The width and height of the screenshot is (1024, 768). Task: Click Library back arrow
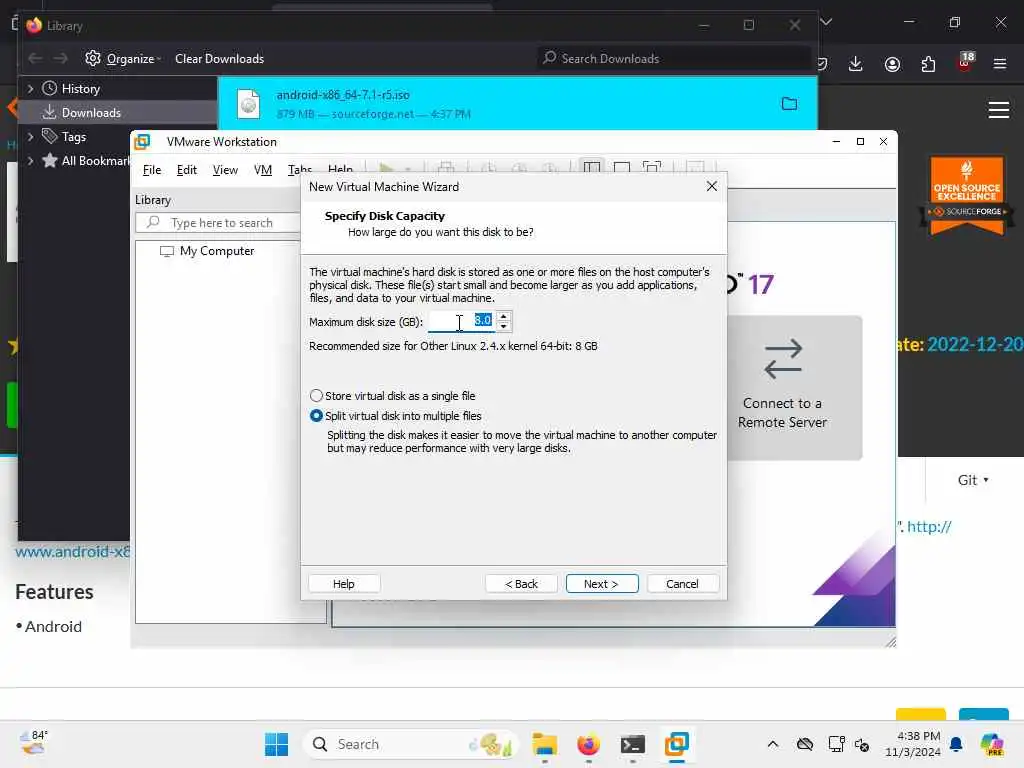(35, 58)
